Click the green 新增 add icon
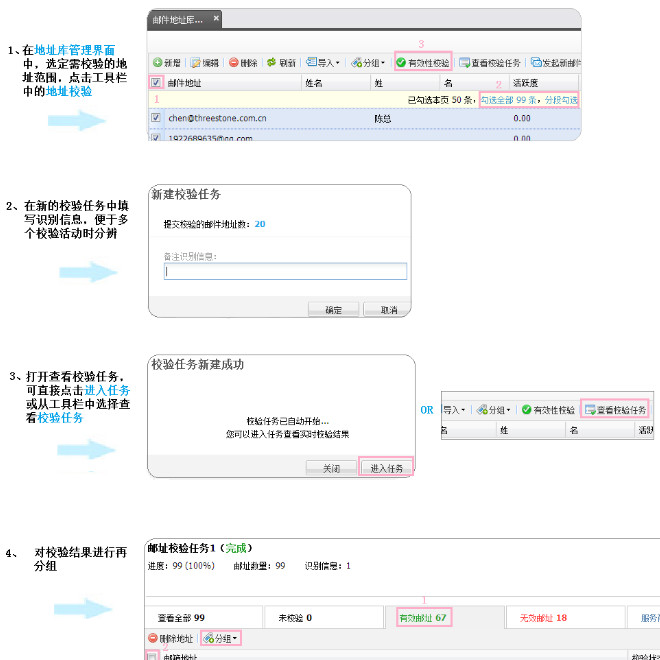 [157, 63]
